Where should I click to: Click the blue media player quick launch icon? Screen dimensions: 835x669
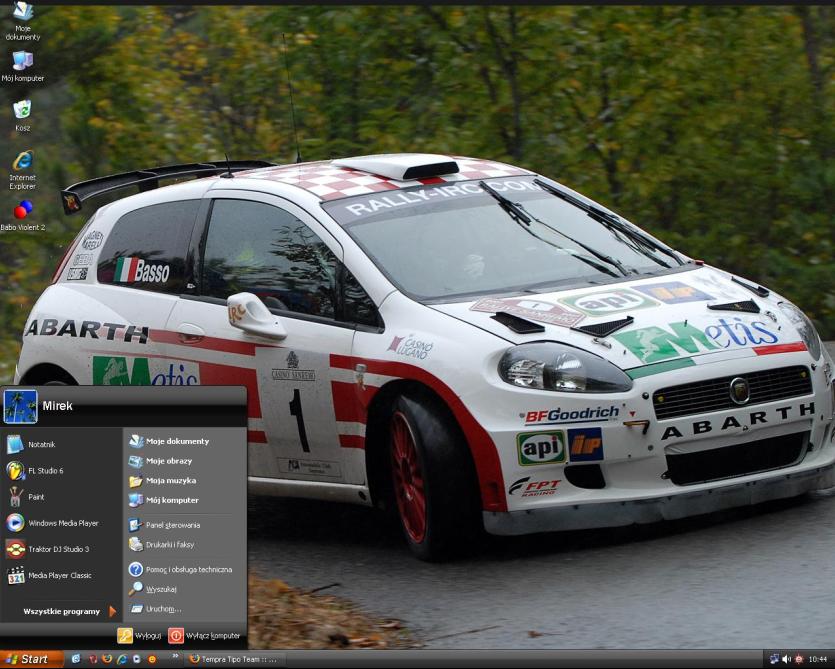137,659
